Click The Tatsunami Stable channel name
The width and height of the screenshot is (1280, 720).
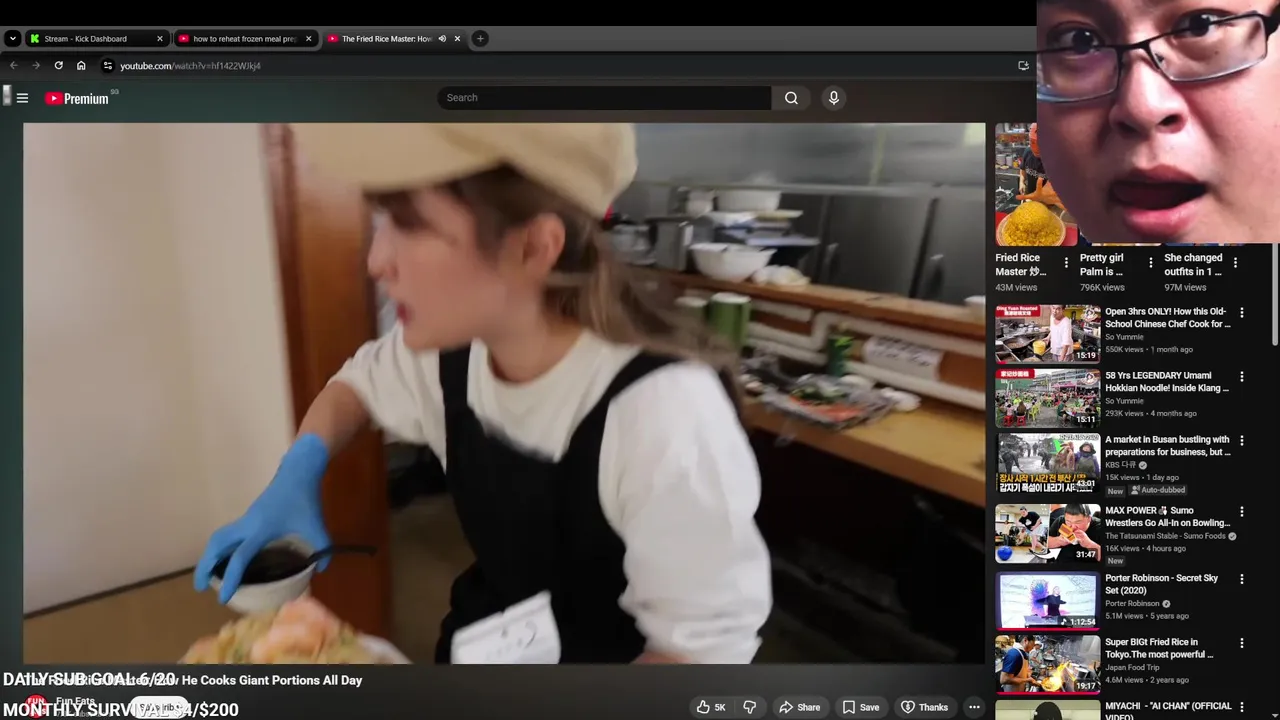pyautogui.click(x=1165, y=536)
